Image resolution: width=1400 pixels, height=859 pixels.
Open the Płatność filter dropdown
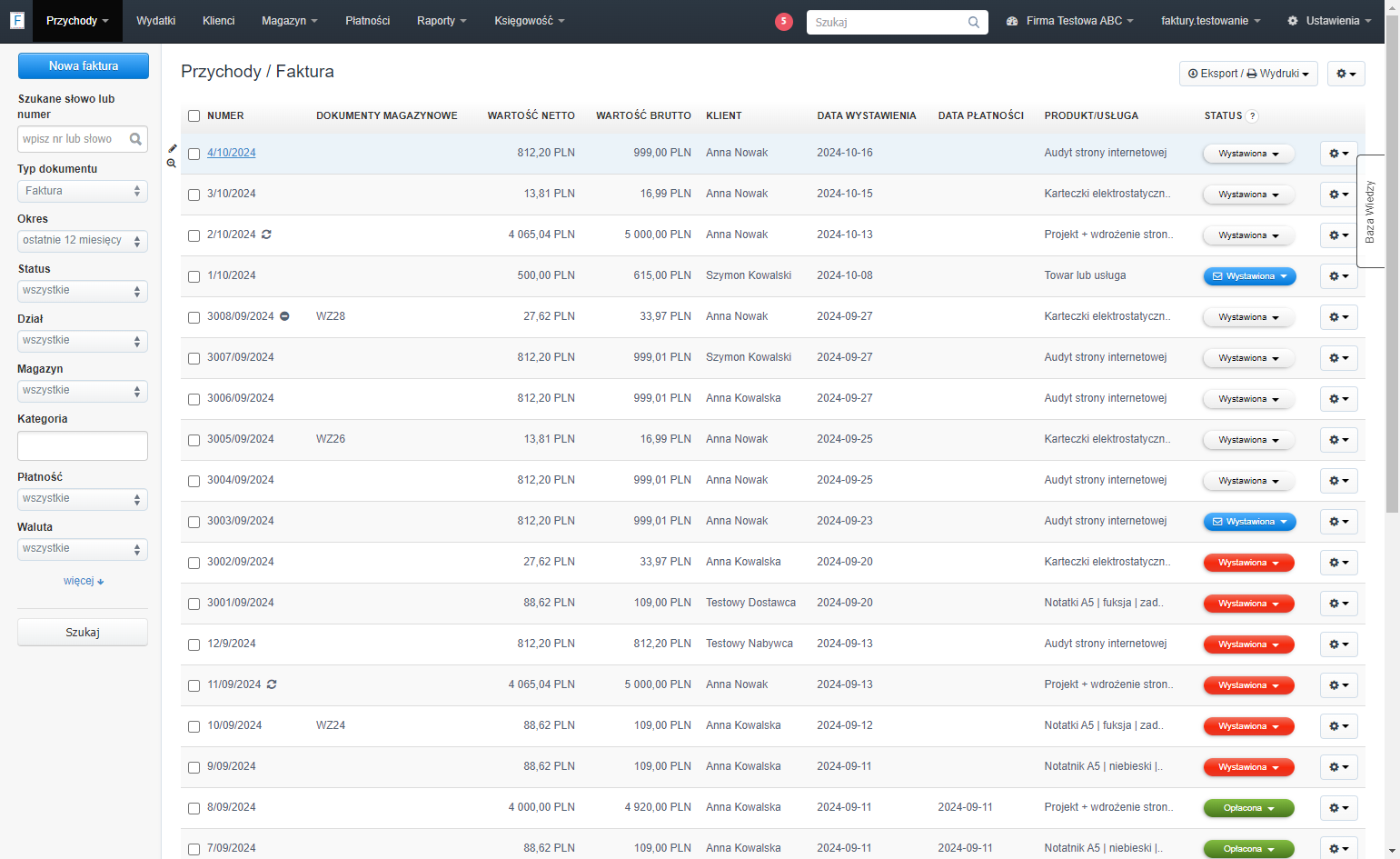pyautogui.click(x=83, y=499)
